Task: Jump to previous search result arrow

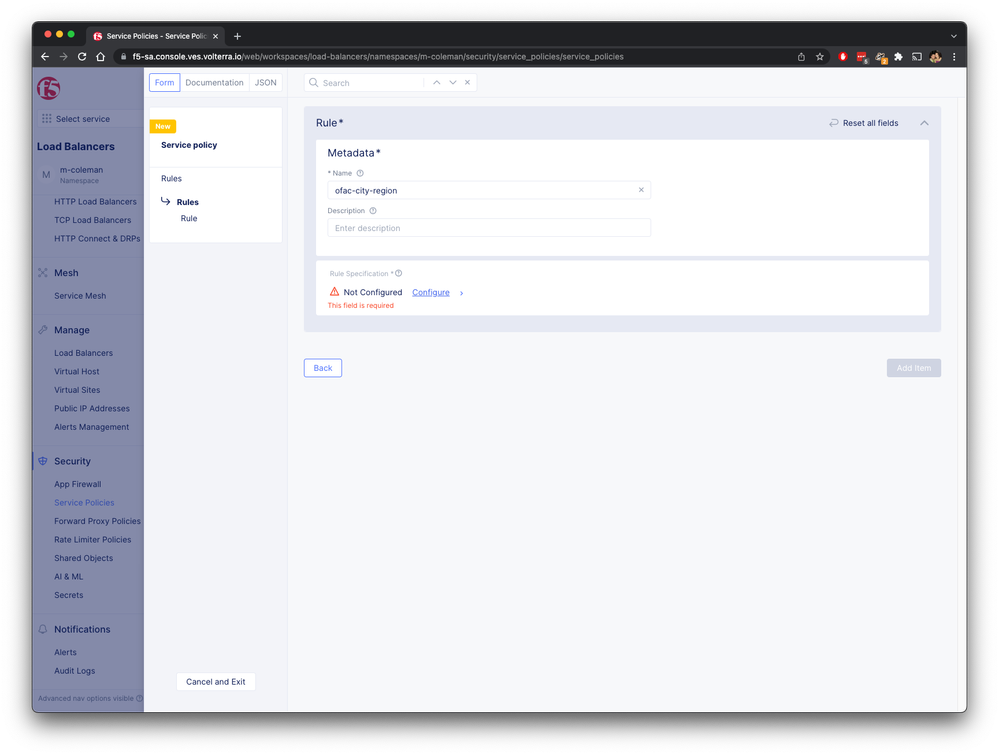Action: pos(436,82)
